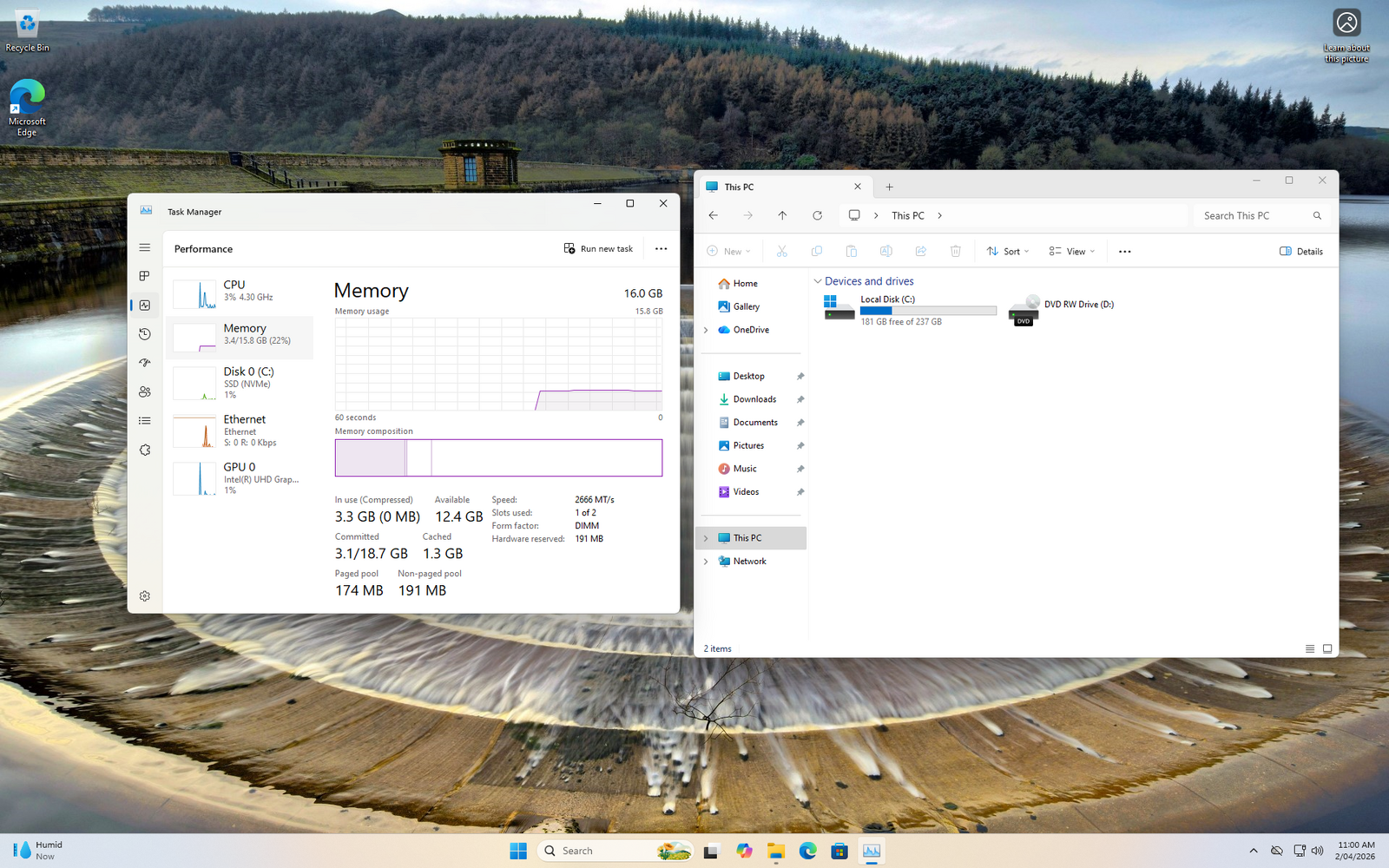This screenshot has width=1389, height=868.
Task: Select Downloads in the navigation pane
Action: coord(754,399)
